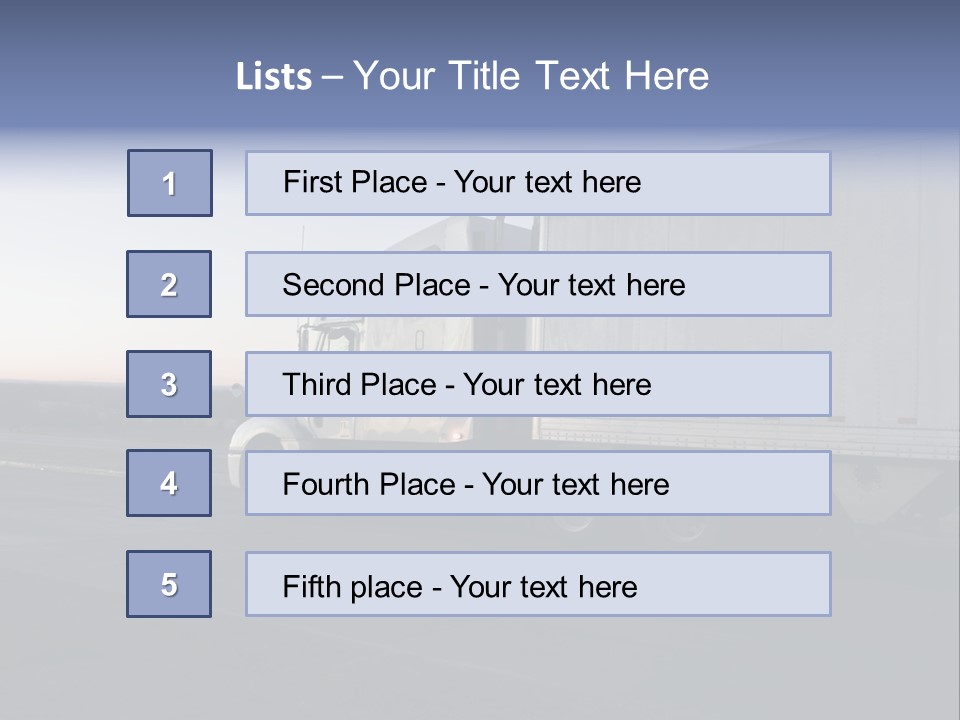Click 'Your Title Text Here' title text
960x720 pixels.
click(x=531, y=77)
